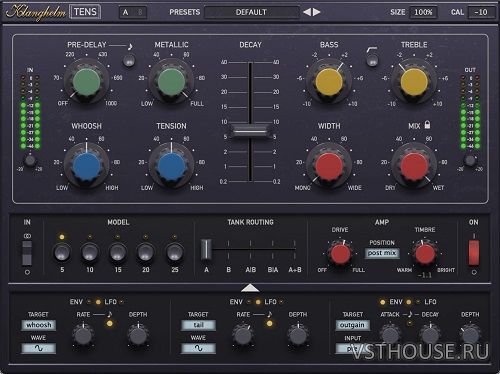Click the first LFO Rate knob
This screenshot has height=374, width=500.
83,336
